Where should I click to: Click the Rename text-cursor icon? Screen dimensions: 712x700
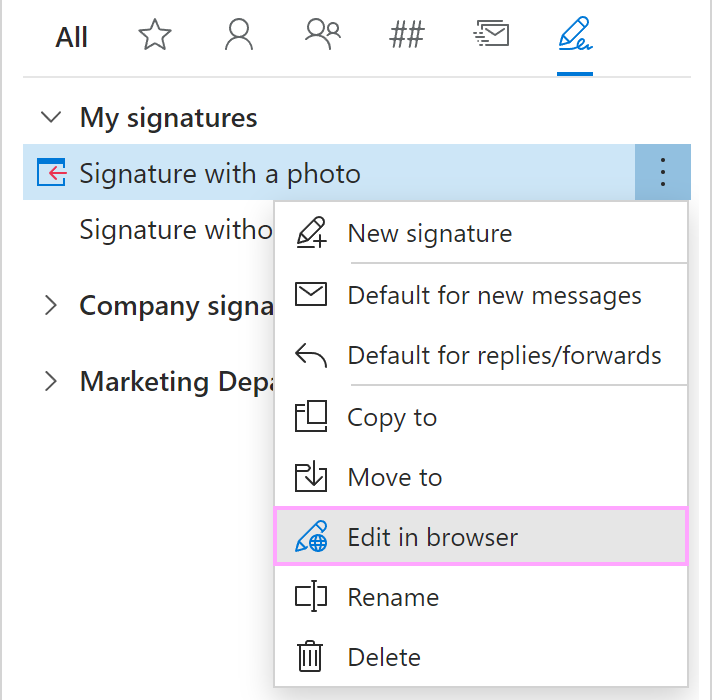(311, 596)
